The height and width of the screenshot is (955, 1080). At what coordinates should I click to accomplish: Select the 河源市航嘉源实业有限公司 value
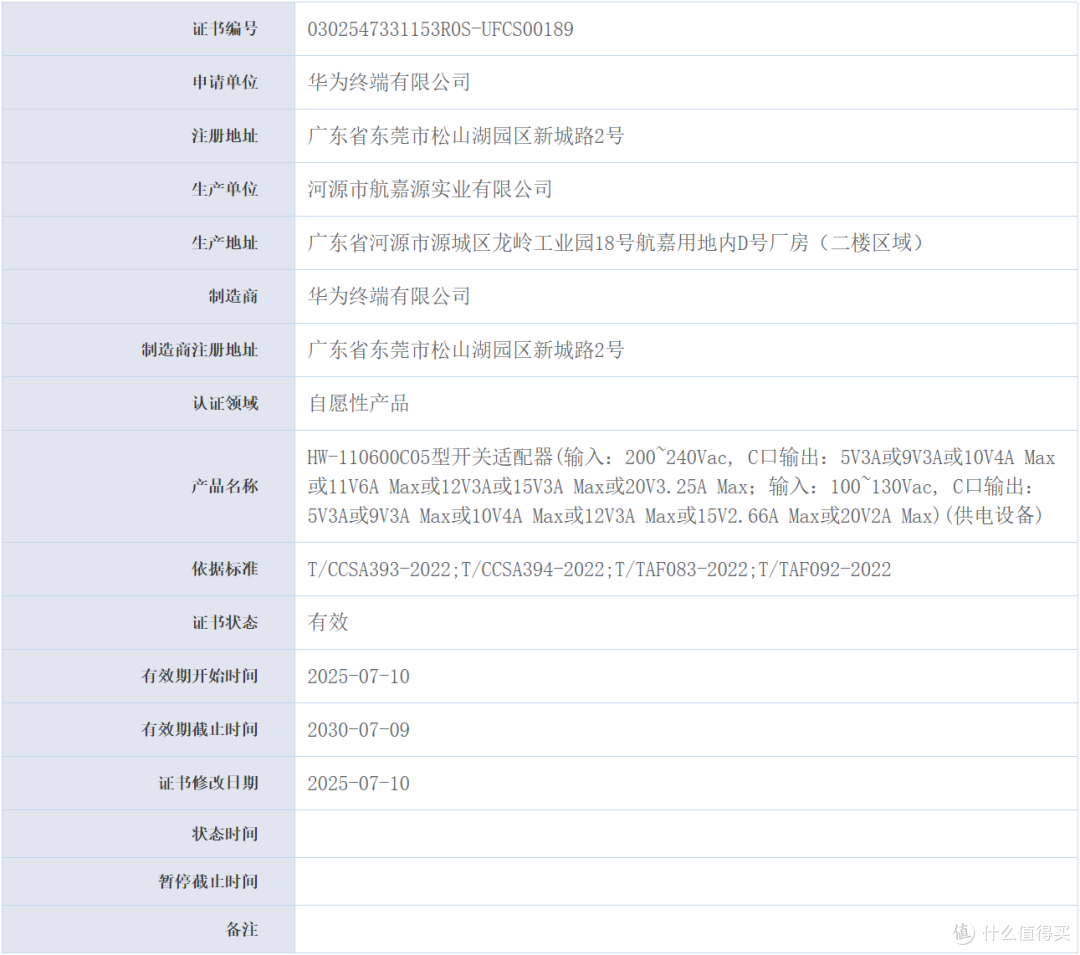430,189
